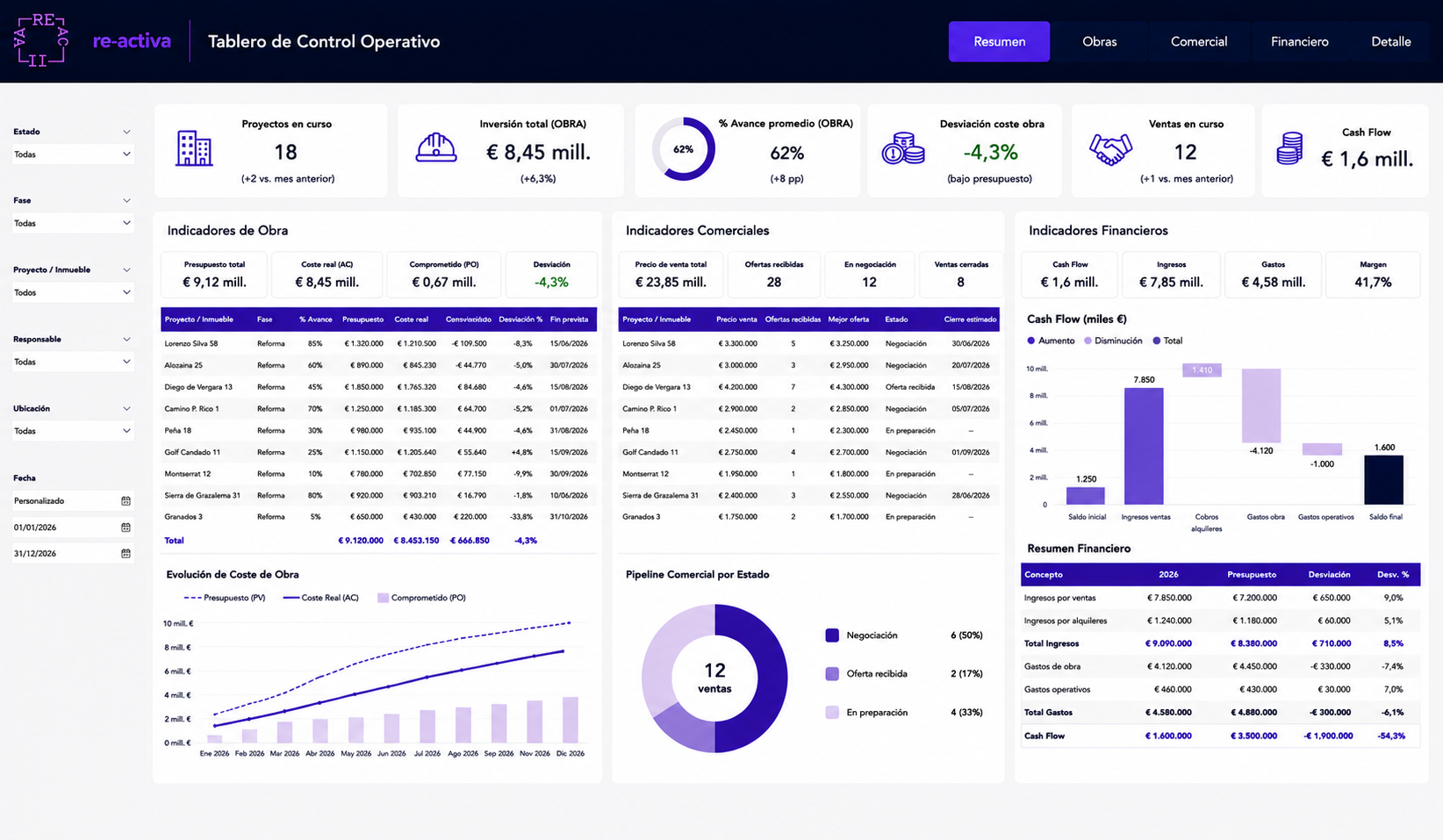Switch to the Resumen tab
Image resolution: width=1443 pixels, height=840 pixels.
[999, 41]
